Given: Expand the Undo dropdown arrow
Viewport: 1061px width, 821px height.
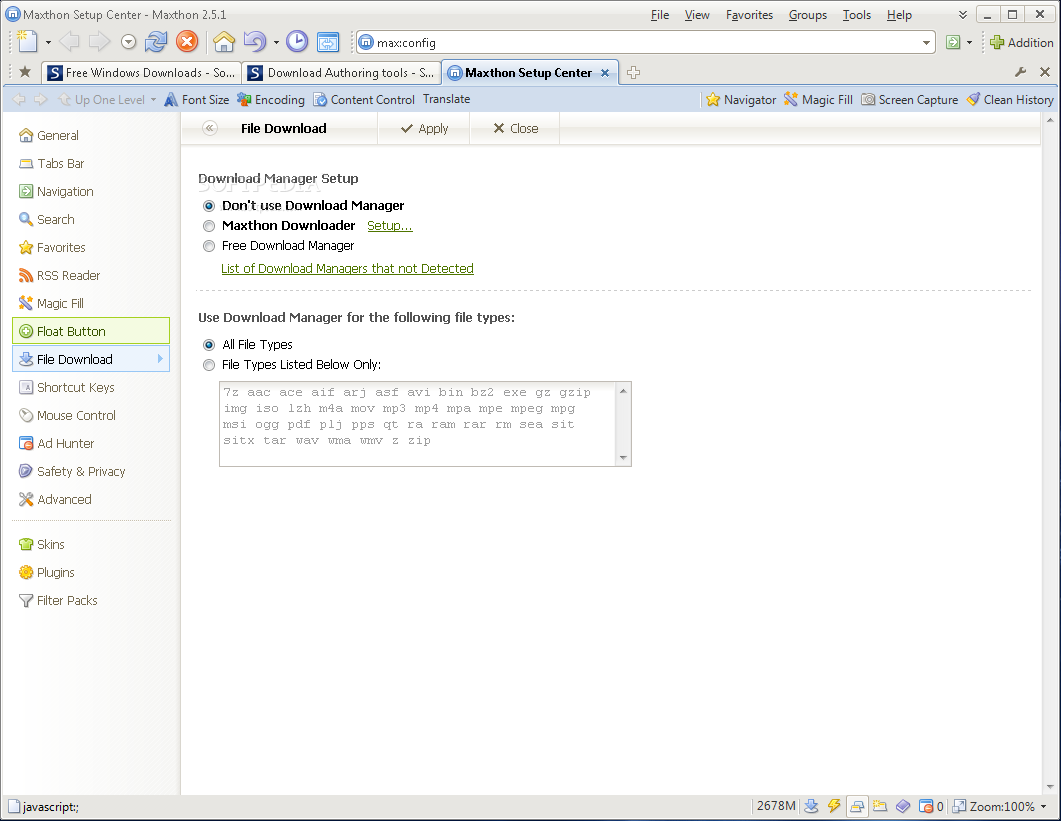Looking at the screenshot, I should point(276,43).
